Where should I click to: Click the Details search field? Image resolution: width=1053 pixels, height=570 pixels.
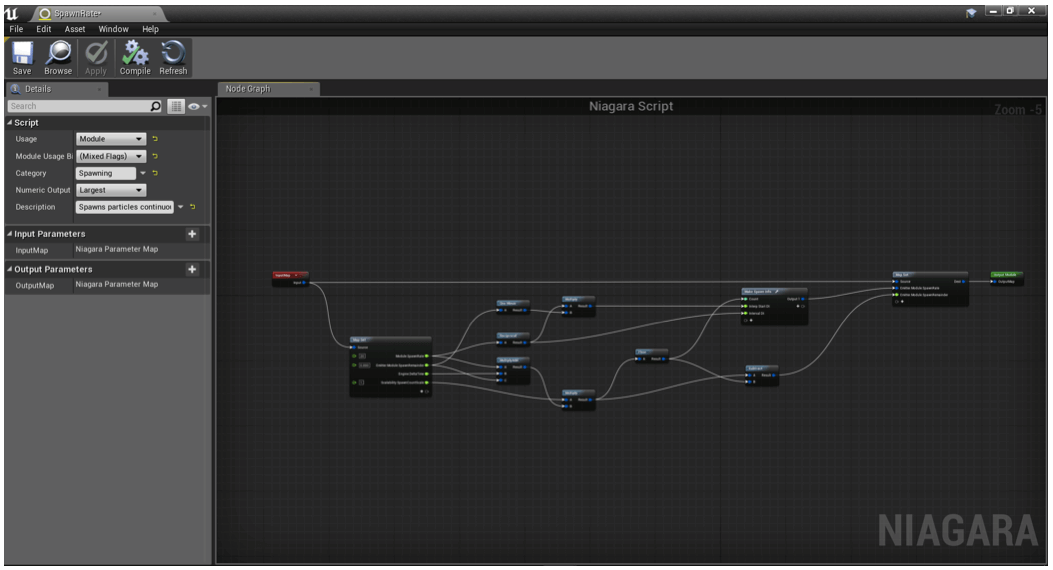tap(75, 106)
